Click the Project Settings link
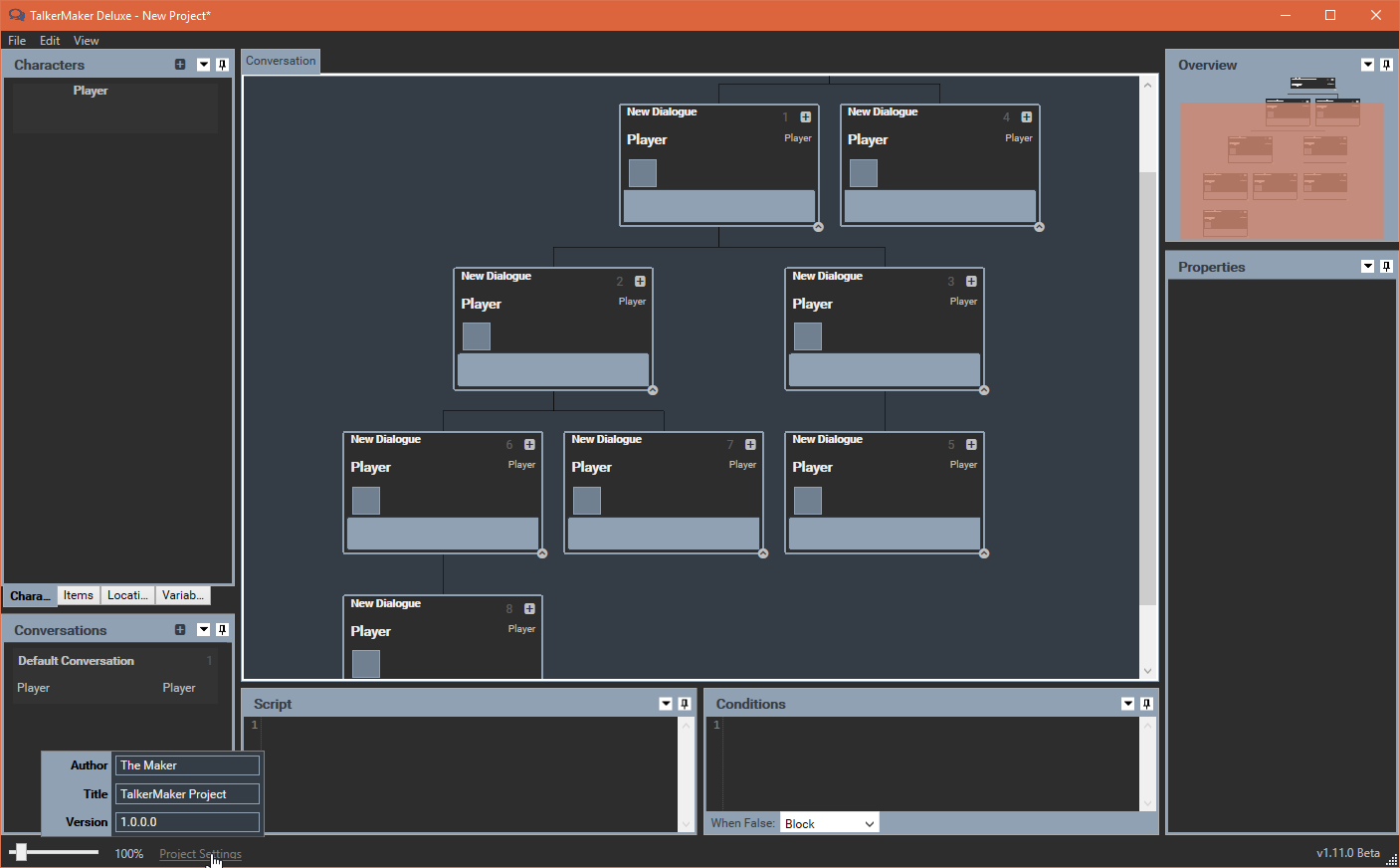Image resolution: width=1400 pixels, height=868 pixels. (x=200, y=854)
